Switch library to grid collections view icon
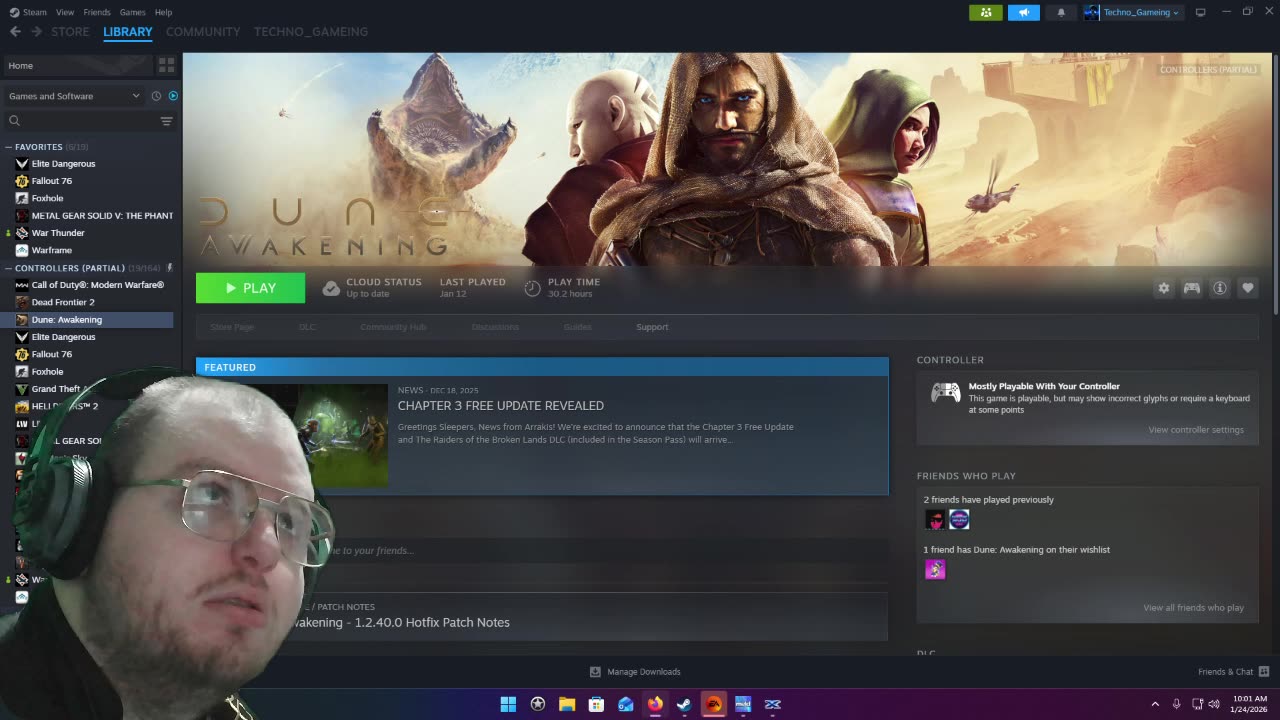The image size is (1280, 720). pos(166,65)
